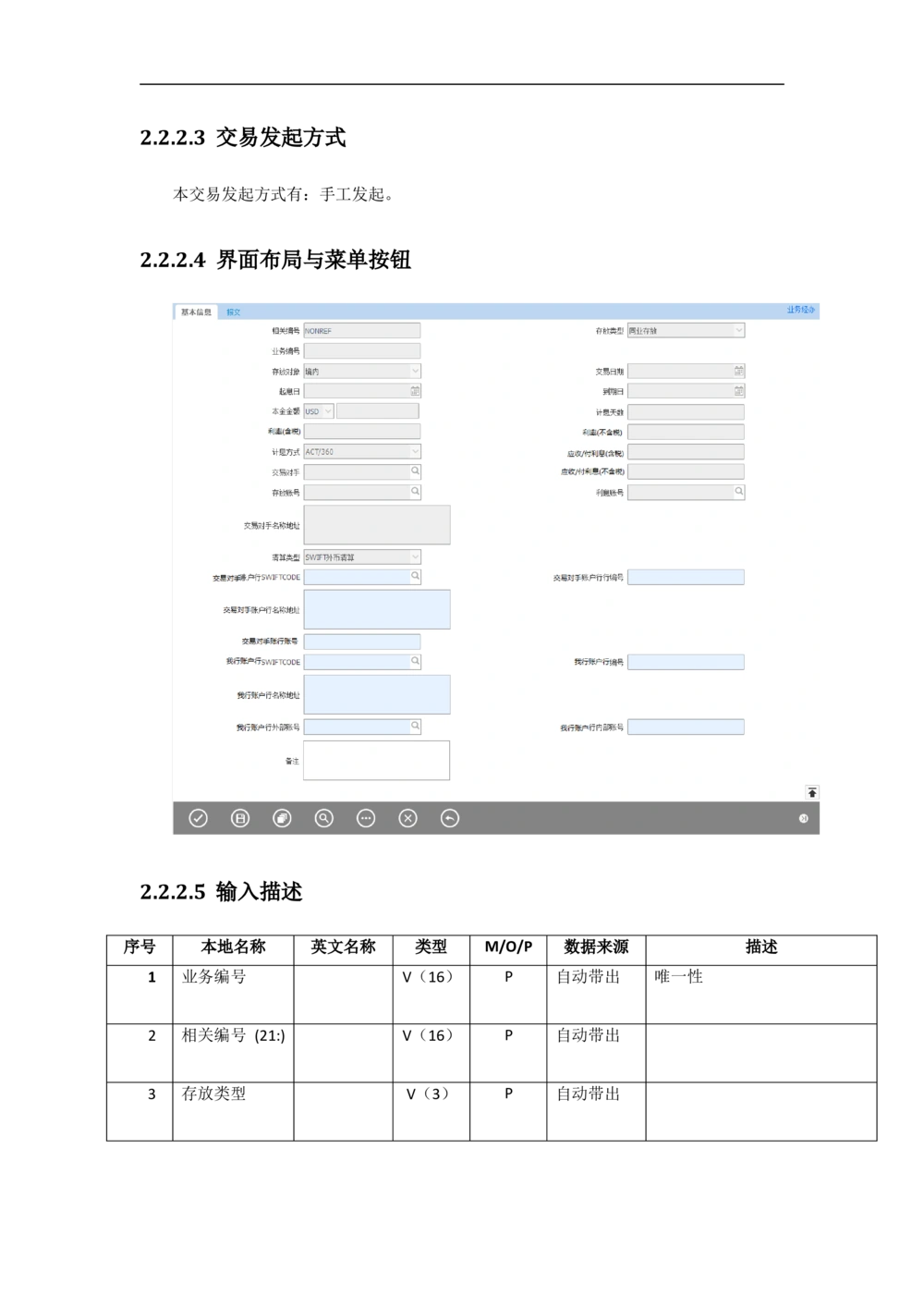The width and height of the screenshot is (924, 1308).
Task: Expand the 清算类型 SWIFT dropdown
Action: 414,557
